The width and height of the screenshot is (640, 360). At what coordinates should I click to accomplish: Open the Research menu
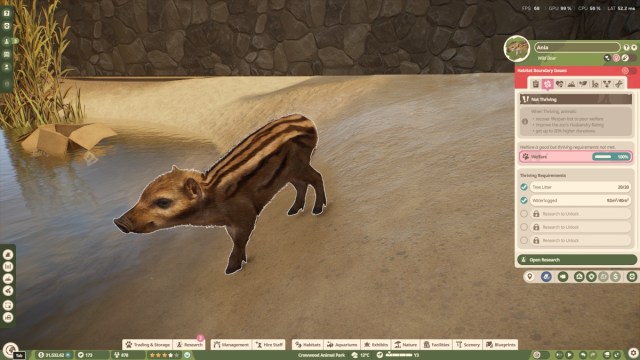189,344
